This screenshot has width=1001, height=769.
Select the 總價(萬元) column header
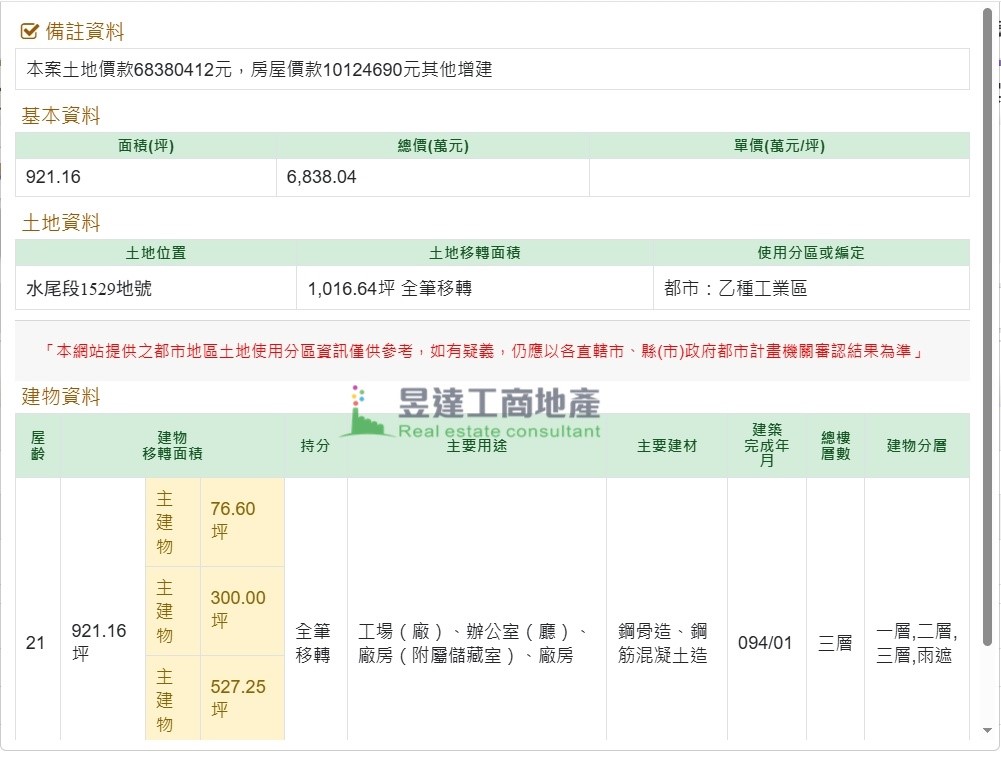[x=432, y=146]
